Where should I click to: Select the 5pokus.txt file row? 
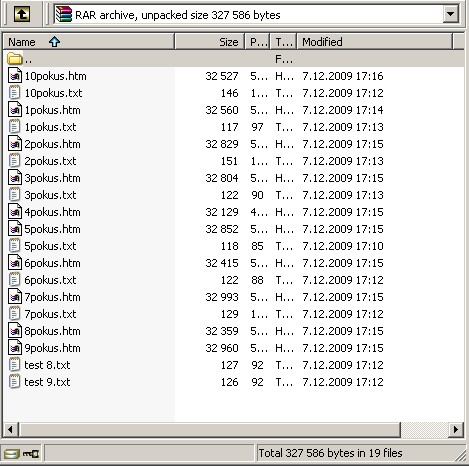[233, 246]
